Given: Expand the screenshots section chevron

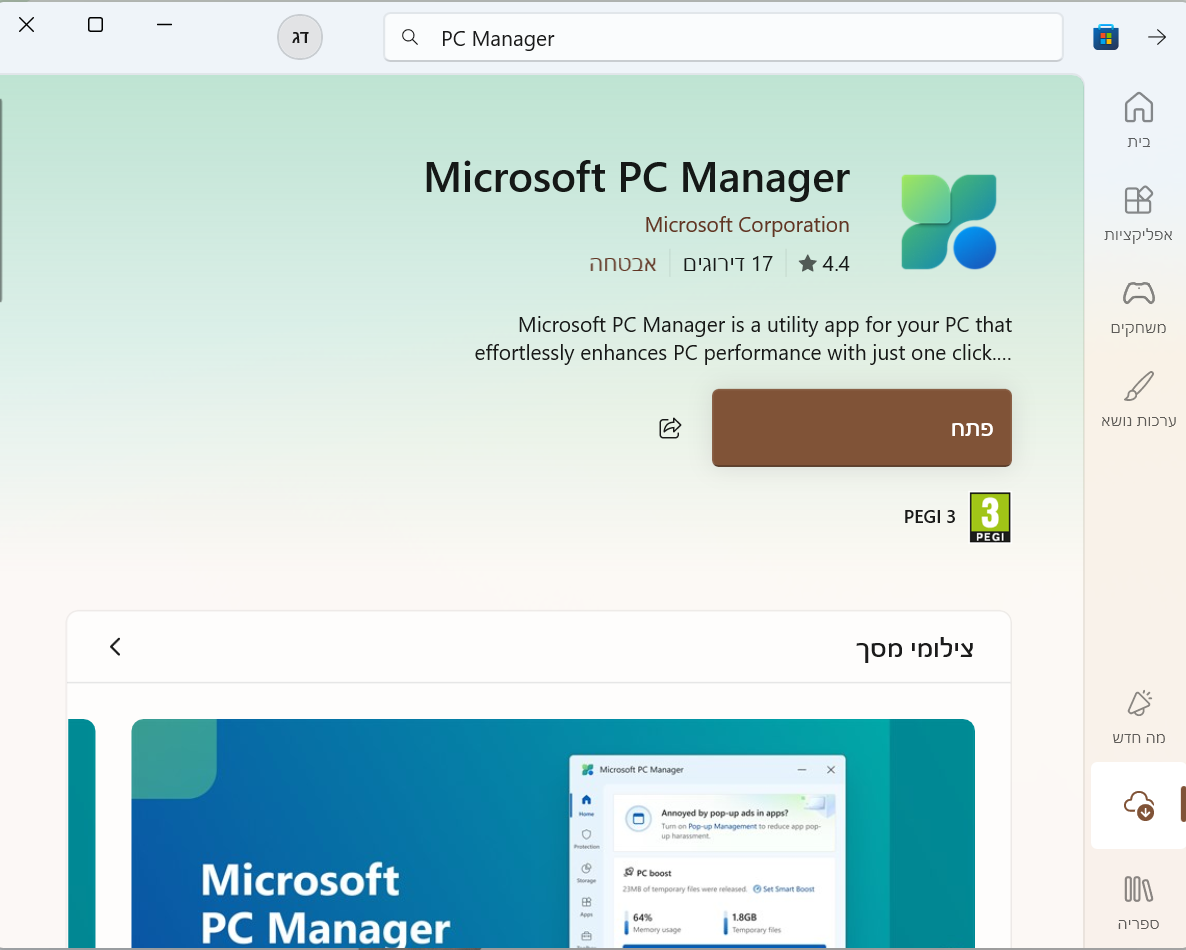Looking at the screenshot, I should (115, 647).
